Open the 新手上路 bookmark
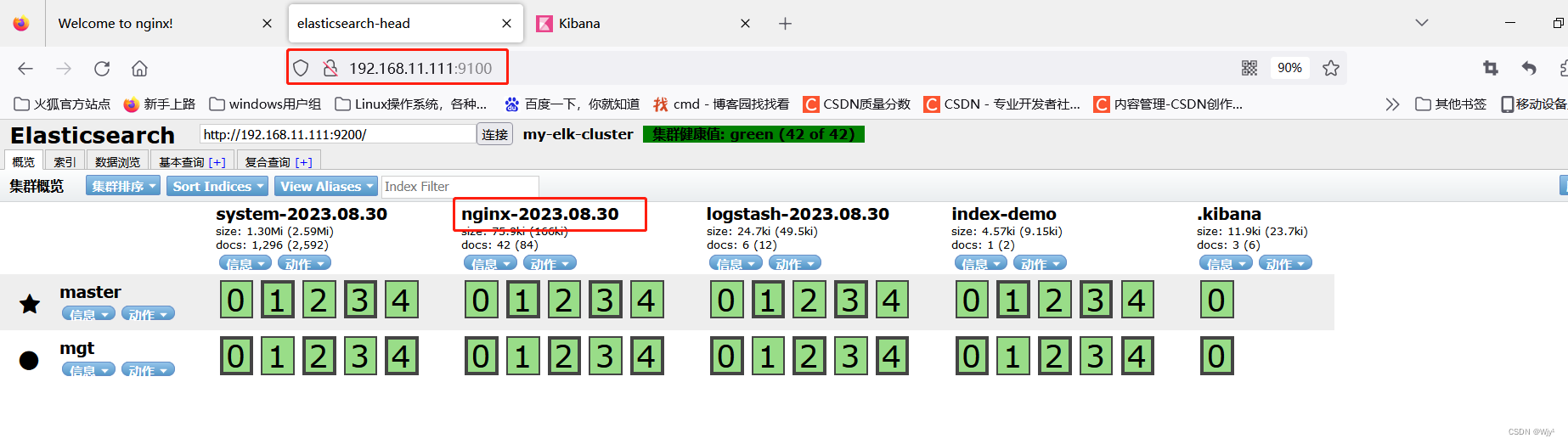Screen dimensions: 1568x444 (160, 104)
